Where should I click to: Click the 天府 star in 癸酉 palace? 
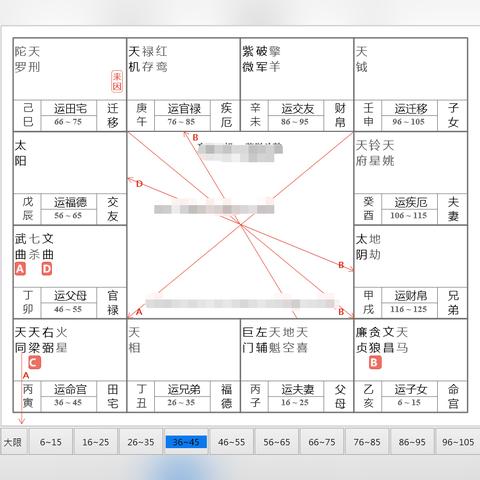pos(362,153)
